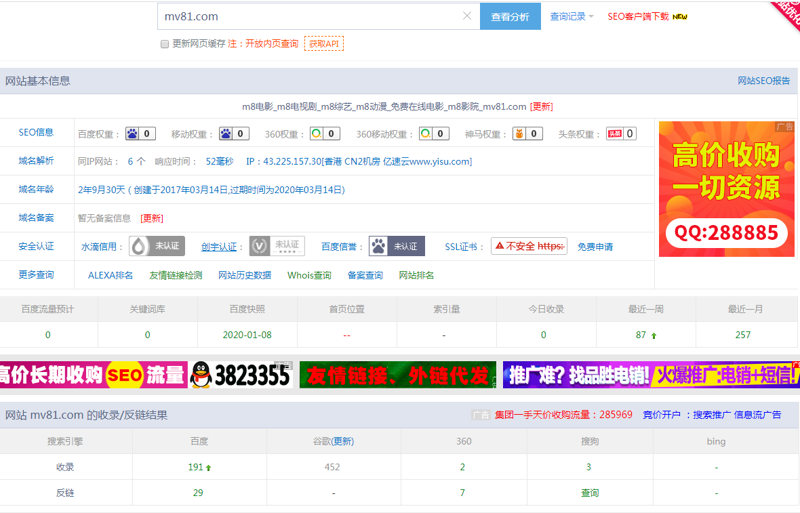
Task: Click the response time 52毫秒
Action: (219, 161)
